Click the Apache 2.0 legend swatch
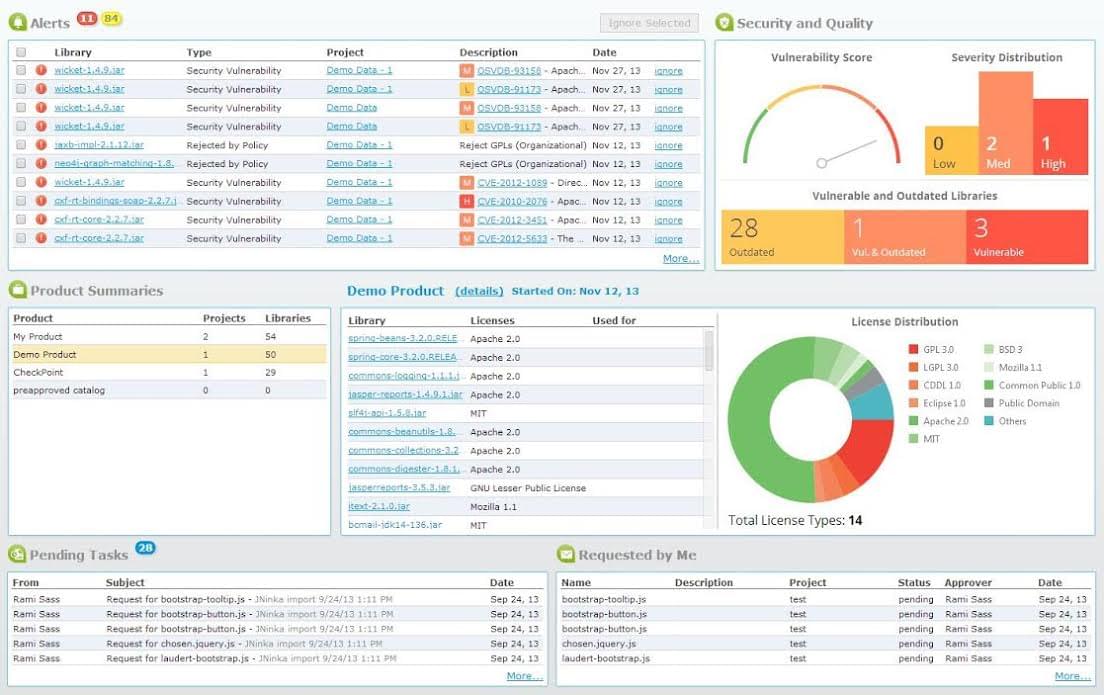This screenshot has height=695, width=1104. tap(913, 421)
